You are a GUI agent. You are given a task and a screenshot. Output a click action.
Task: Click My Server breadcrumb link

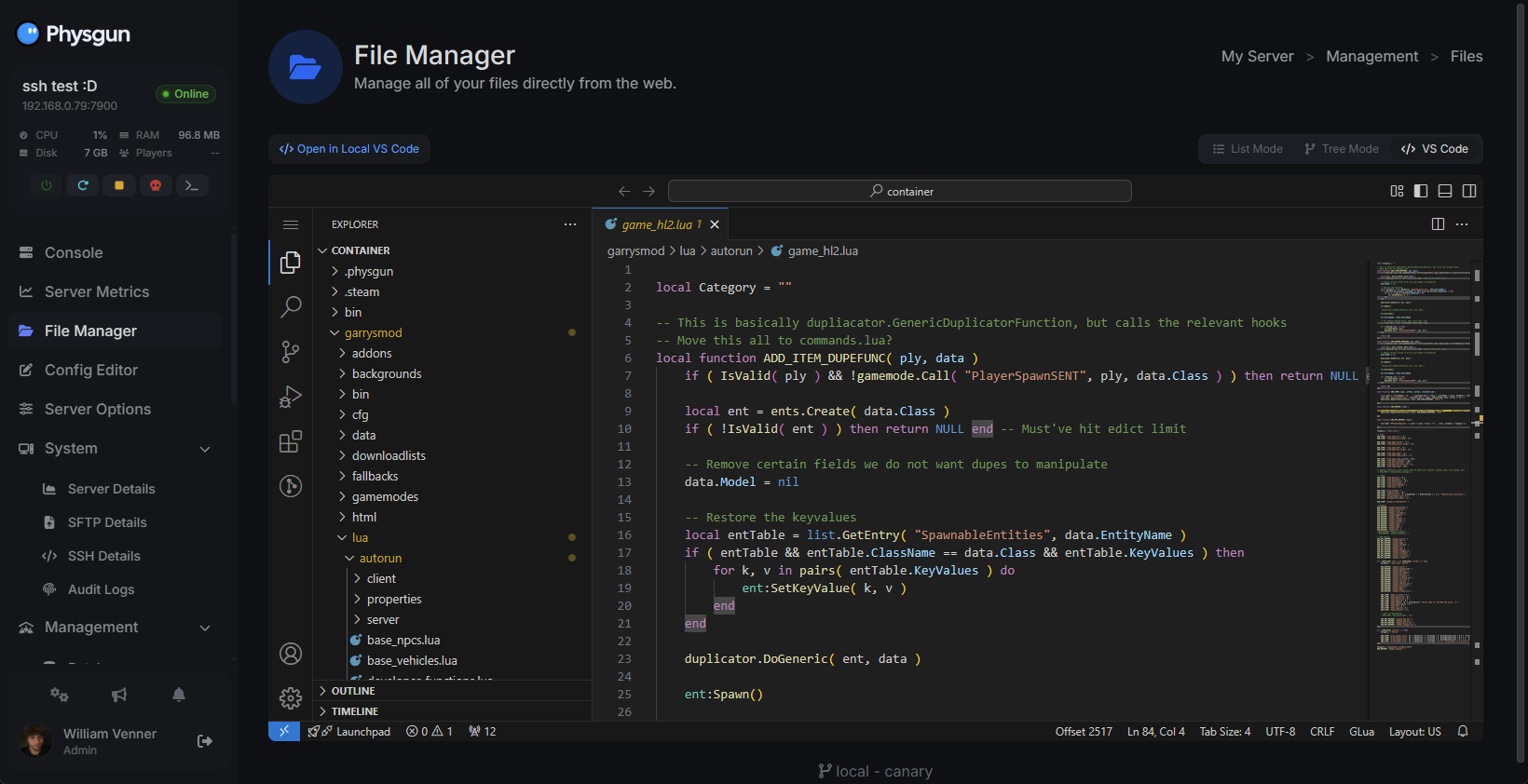[x=1257, y=57]
